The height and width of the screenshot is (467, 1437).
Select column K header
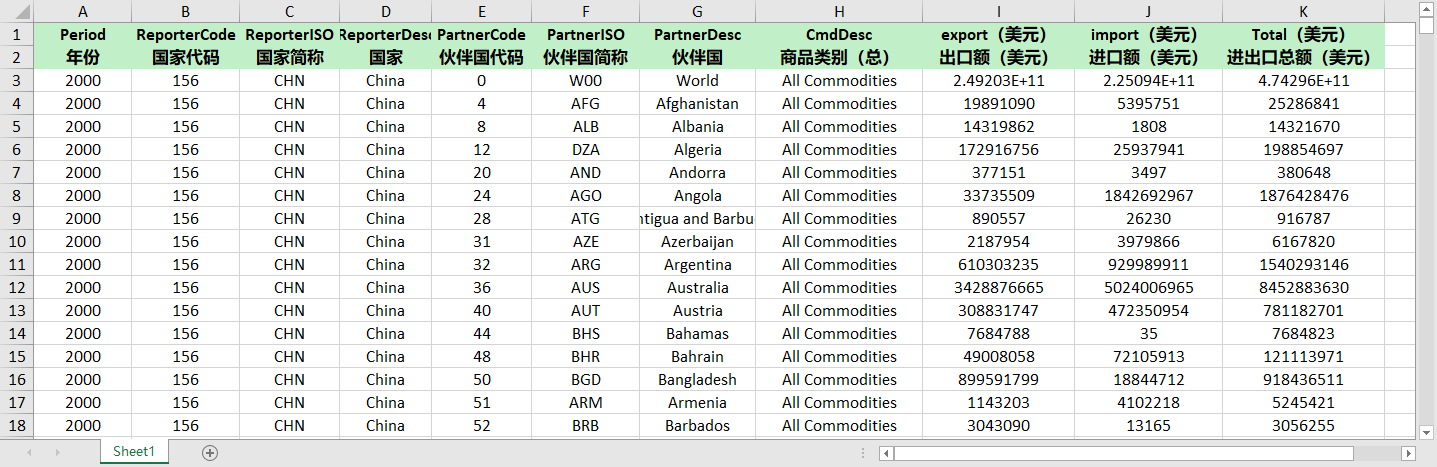[x=1302, y=11]
